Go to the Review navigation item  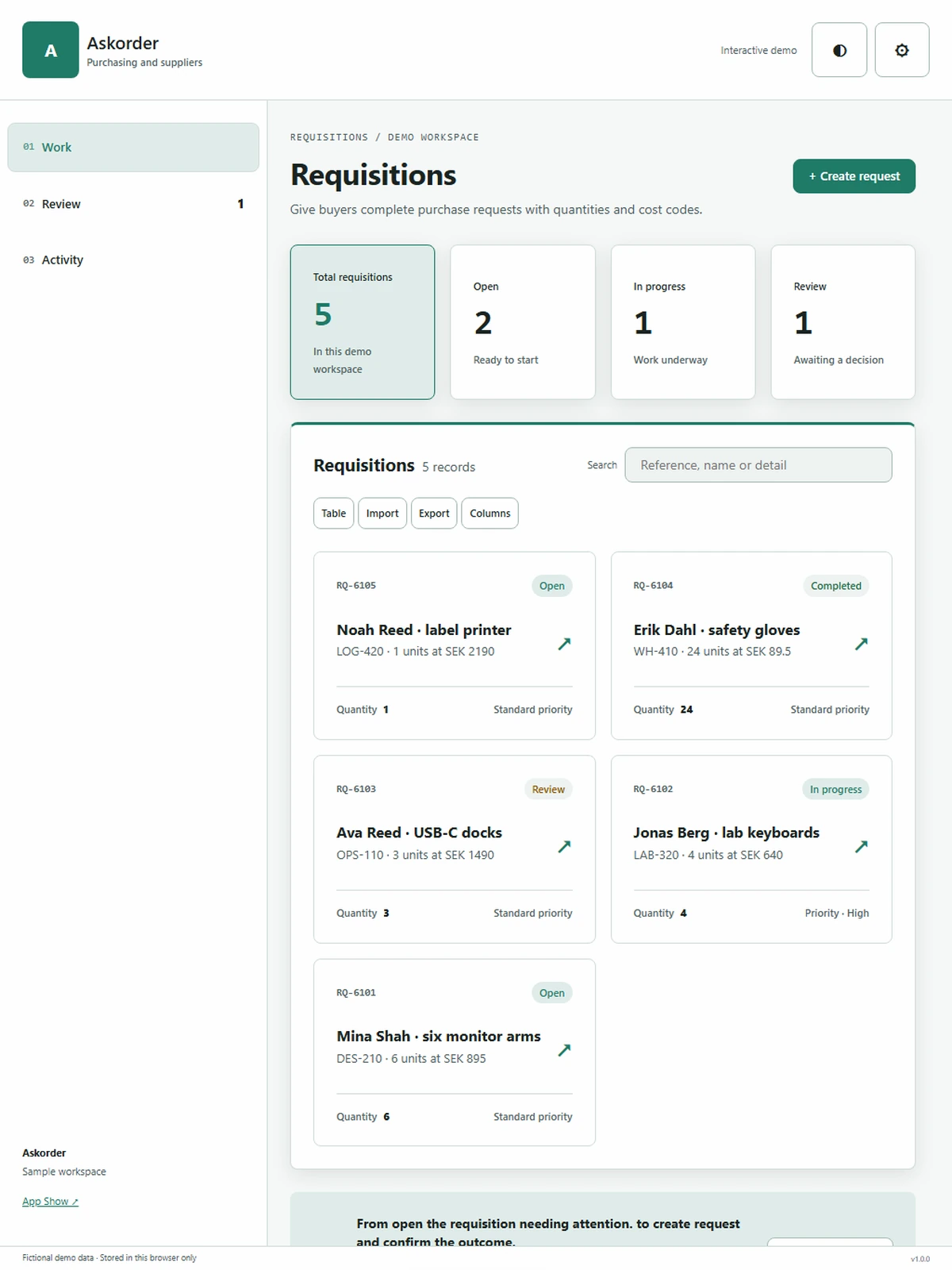pos(133,204)
